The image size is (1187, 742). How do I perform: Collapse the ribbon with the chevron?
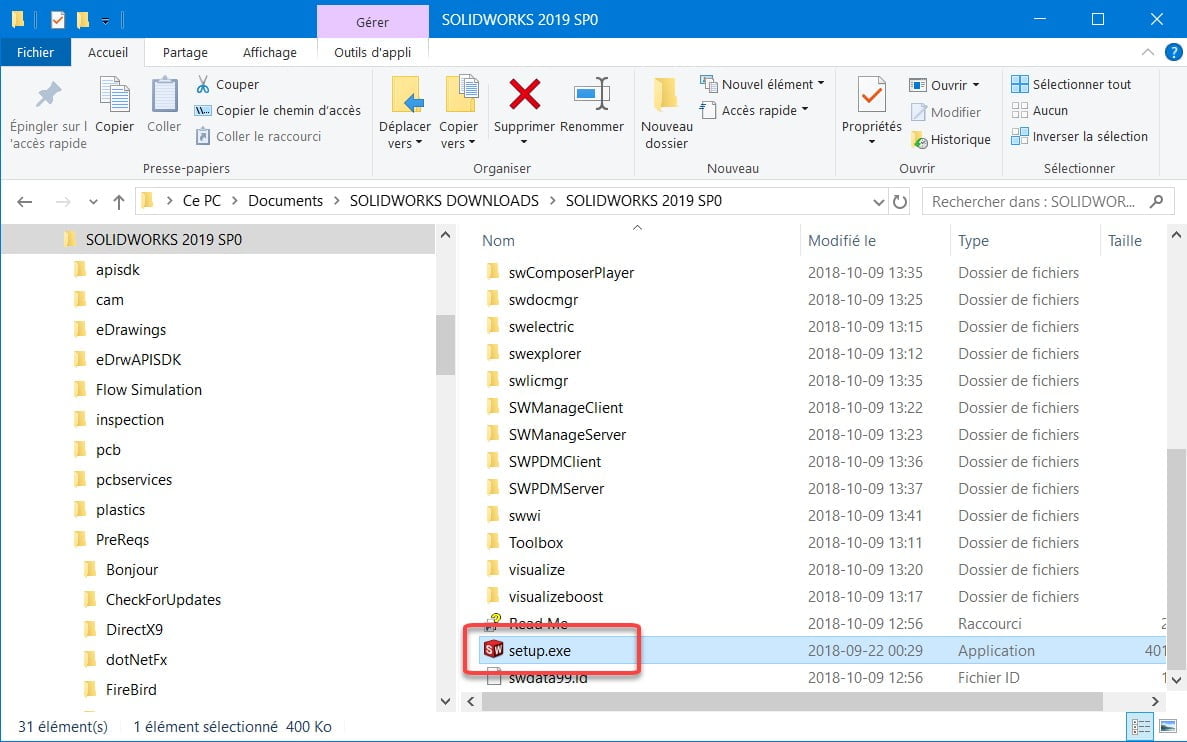1148,52
